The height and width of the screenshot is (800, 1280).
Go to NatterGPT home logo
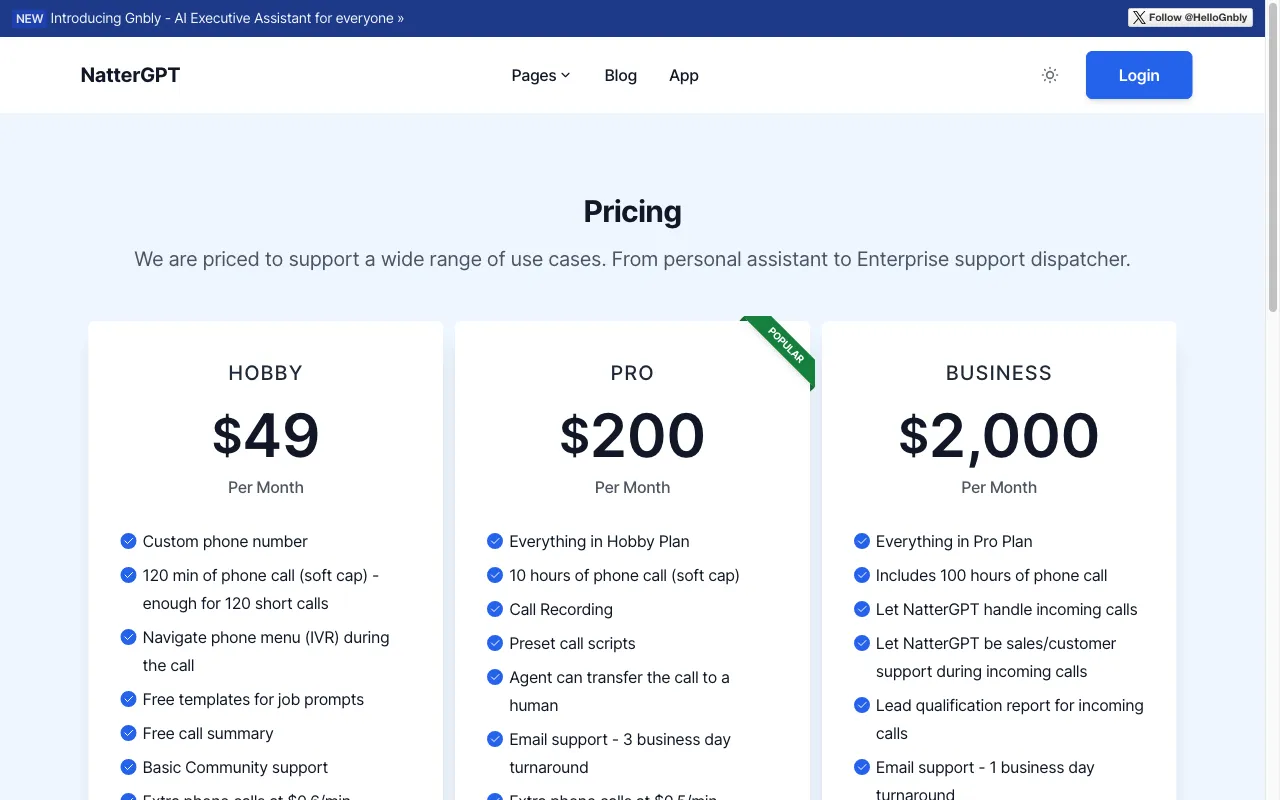130,75
